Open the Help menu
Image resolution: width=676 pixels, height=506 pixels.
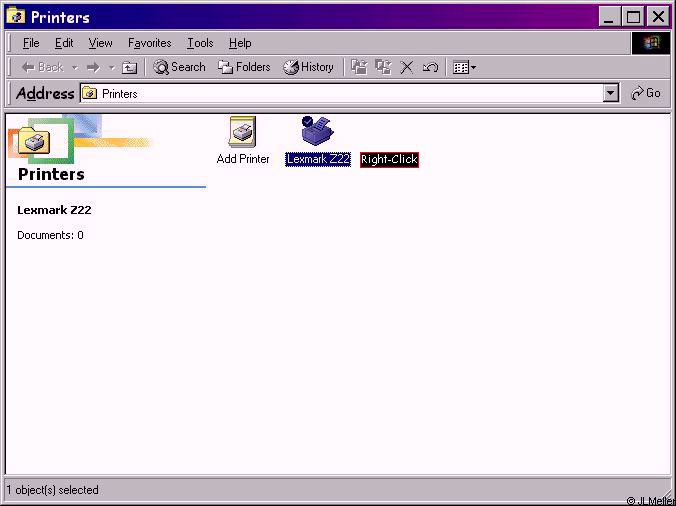pos(240,43)
